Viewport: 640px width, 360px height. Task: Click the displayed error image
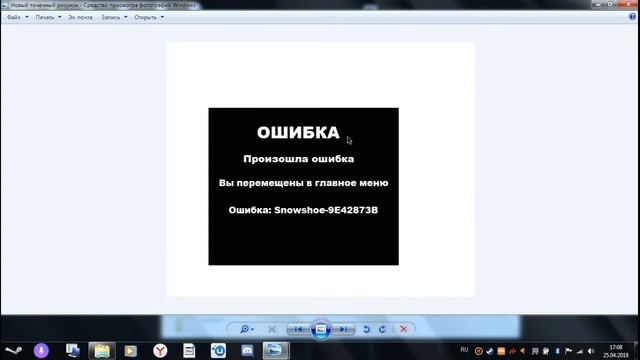coord(320,169)
